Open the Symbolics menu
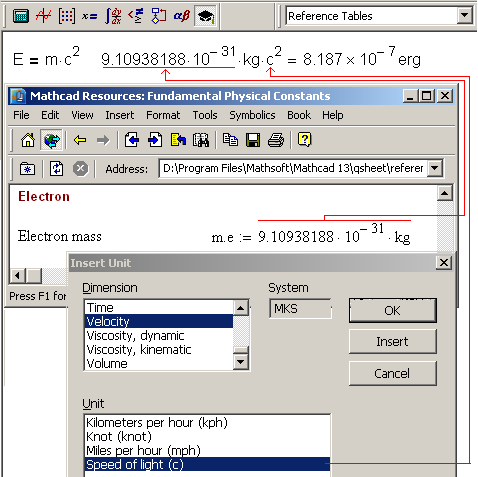The width and height of the screenshot is (478, 477). point(252,115)
